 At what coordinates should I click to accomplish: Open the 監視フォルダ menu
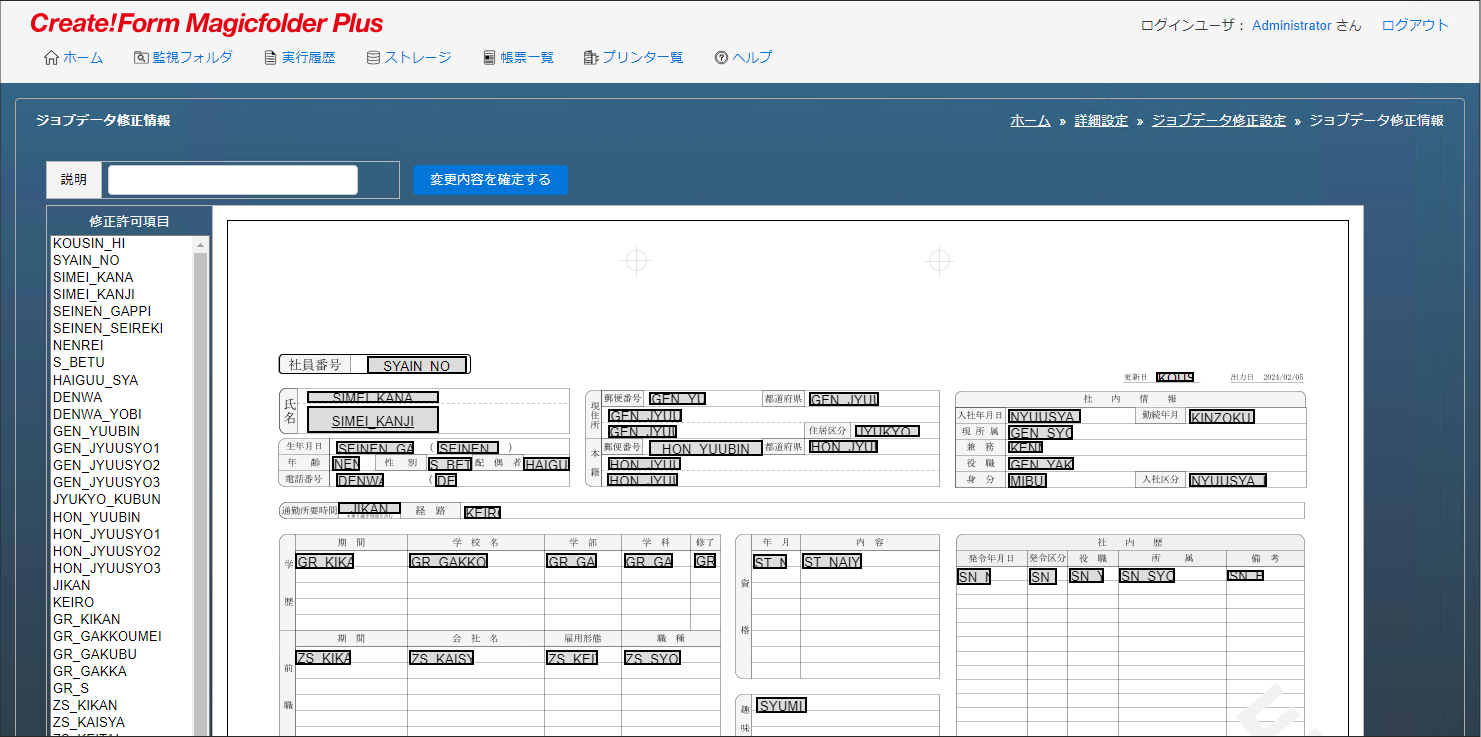click(193, 58)
